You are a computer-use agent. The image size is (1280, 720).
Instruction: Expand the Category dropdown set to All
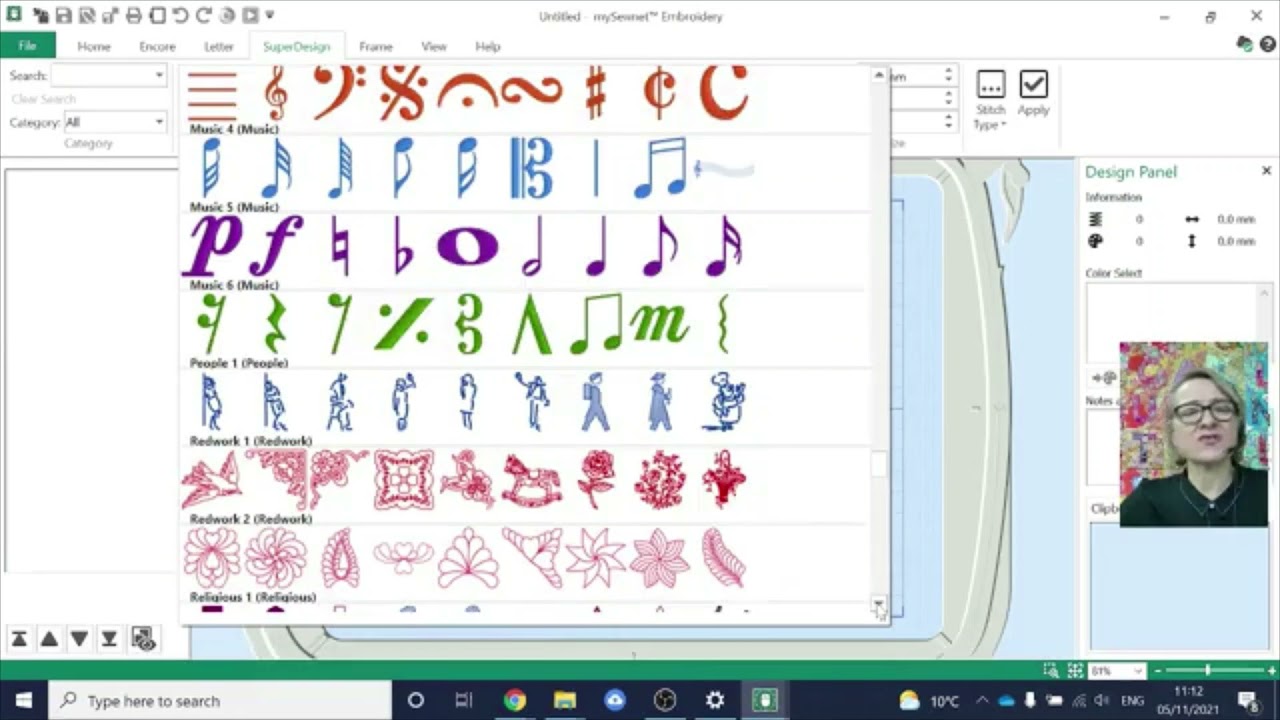coord(159,122)
